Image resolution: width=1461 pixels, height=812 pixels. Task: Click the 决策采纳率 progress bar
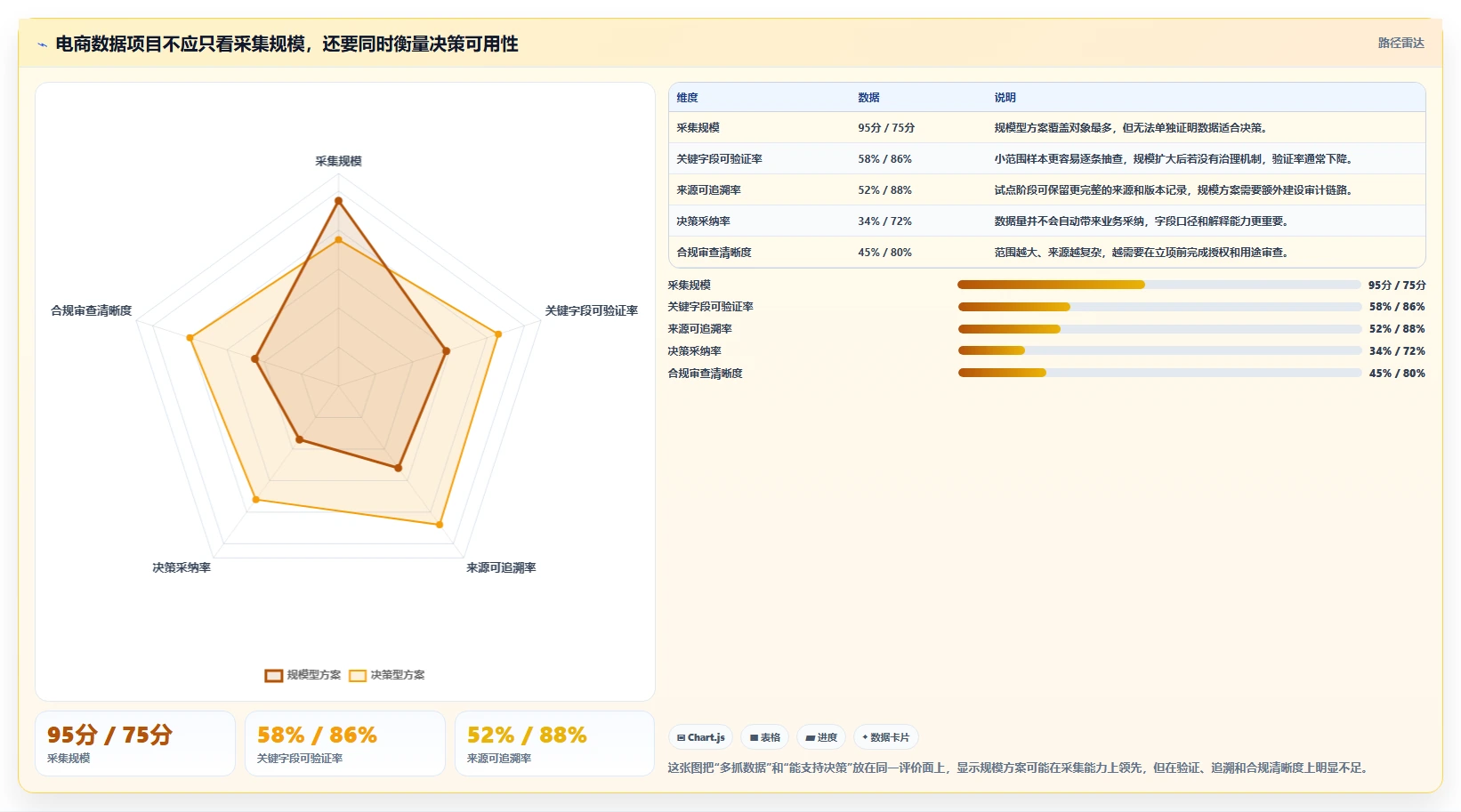click(x=1159, y=351)
